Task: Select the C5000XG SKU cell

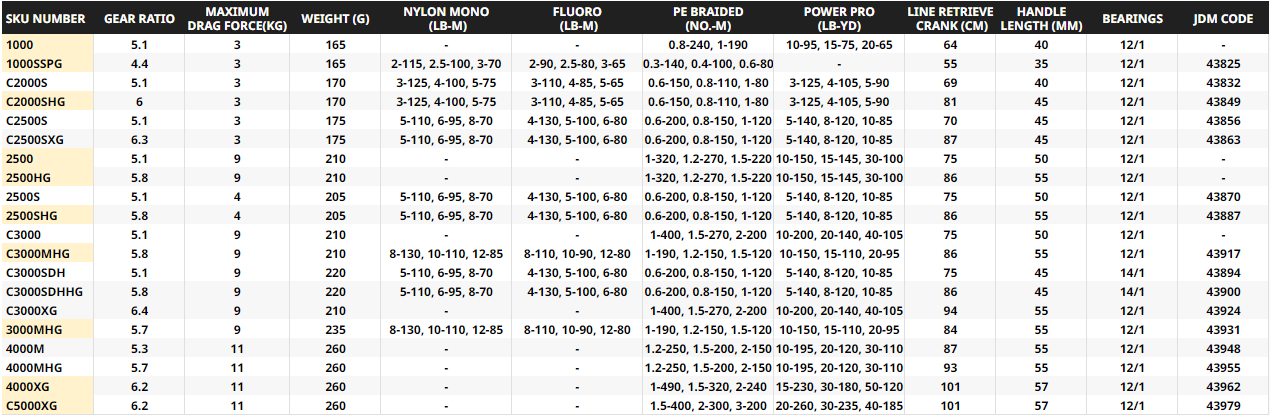Action: point(32,405)
